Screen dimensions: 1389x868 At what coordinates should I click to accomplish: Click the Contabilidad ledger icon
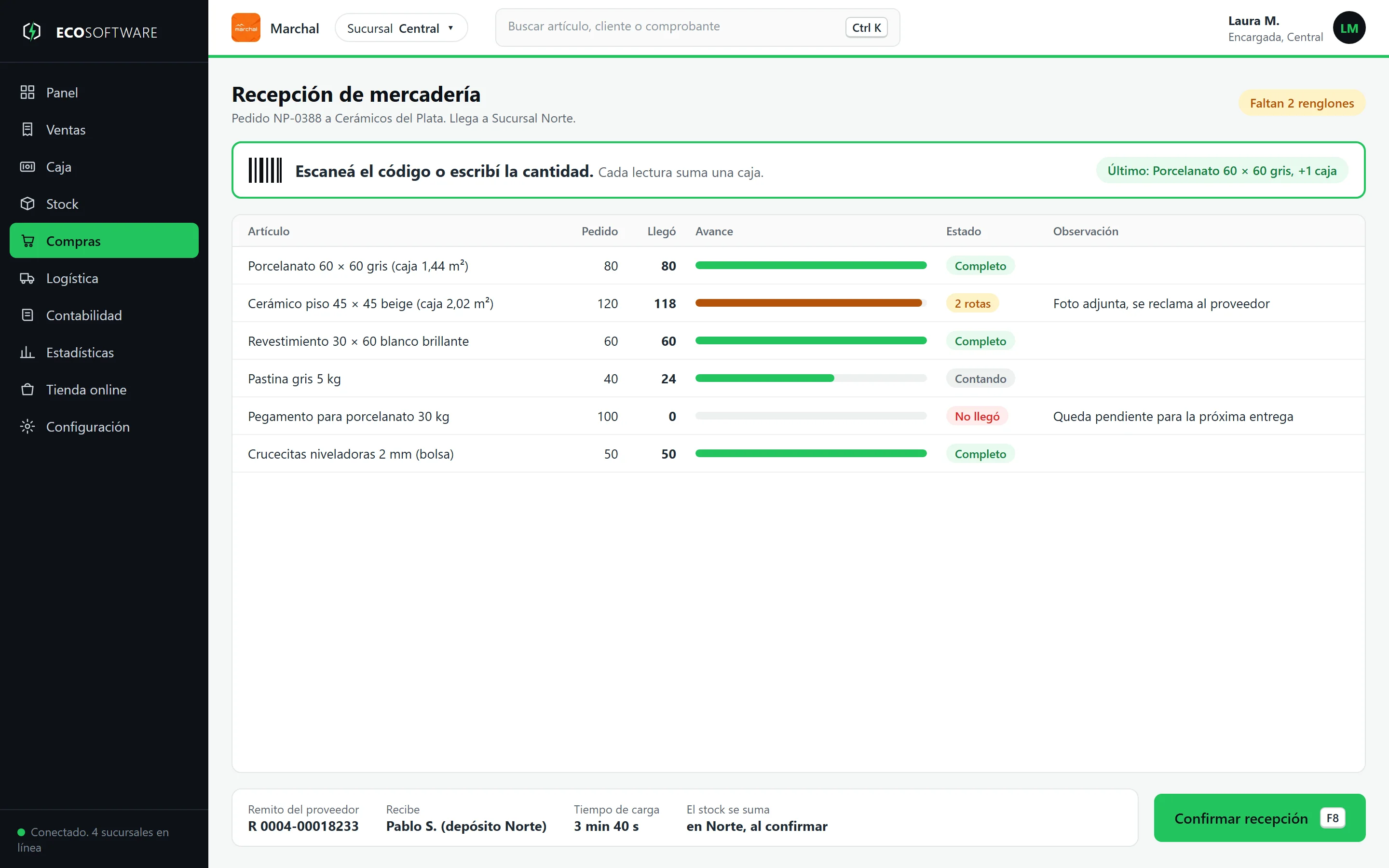pos(27,315)
